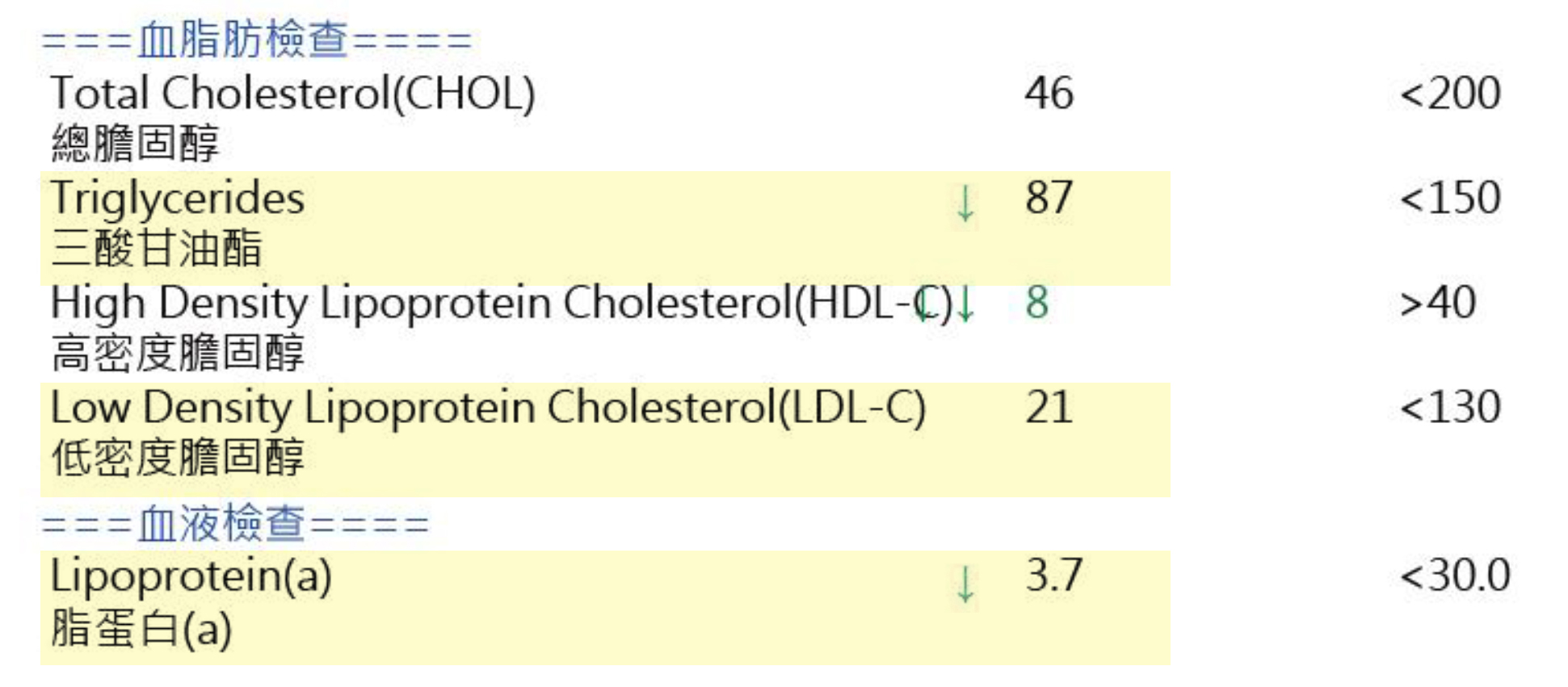The width and height of the screenshot is (1568, 687).
Task: Click the down arrow in the Triglycerides row
Action: click(x=965, y=203)
